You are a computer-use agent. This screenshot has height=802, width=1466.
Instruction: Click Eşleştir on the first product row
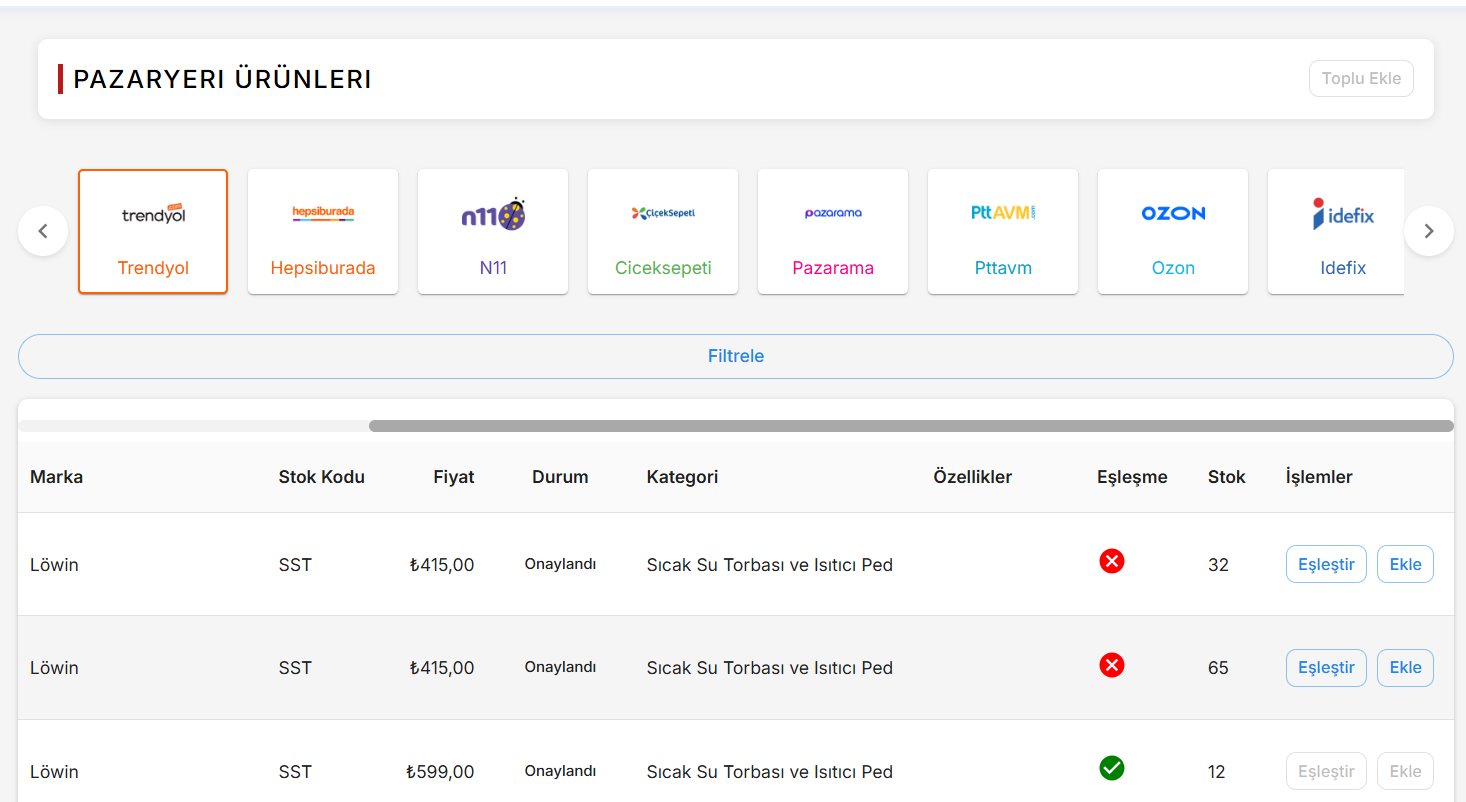click(1326, 564)
